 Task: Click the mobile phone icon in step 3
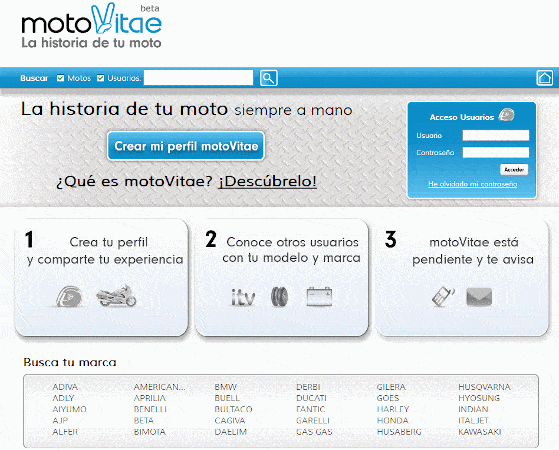[x=443, y=297]
